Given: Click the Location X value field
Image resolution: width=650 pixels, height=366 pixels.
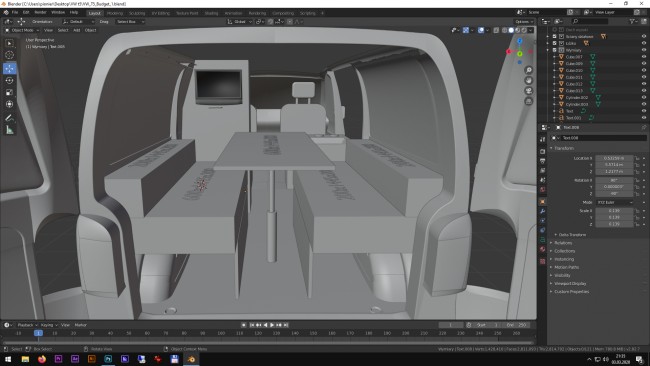Looking at the screenshot, I should [614, 158].
